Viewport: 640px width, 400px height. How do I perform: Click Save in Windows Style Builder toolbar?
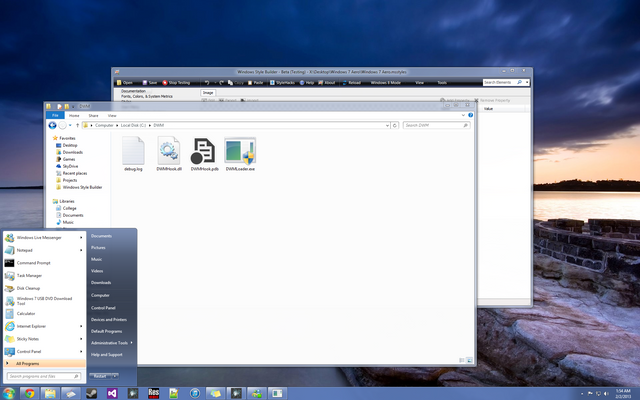coord(150,82)
